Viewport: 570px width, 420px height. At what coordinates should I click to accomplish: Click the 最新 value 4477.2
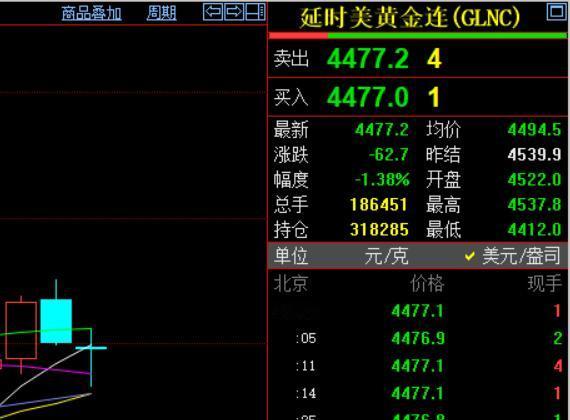(x=382, y=130)
